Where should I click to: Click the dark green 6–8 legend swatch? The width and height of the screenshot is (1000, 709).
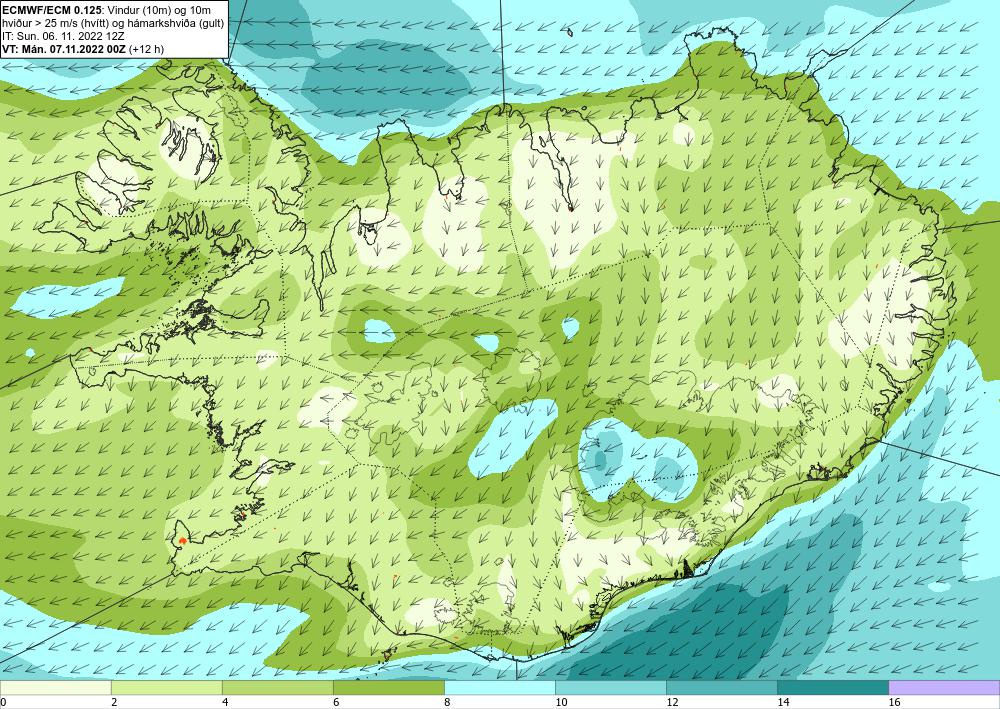pos(388,687)
